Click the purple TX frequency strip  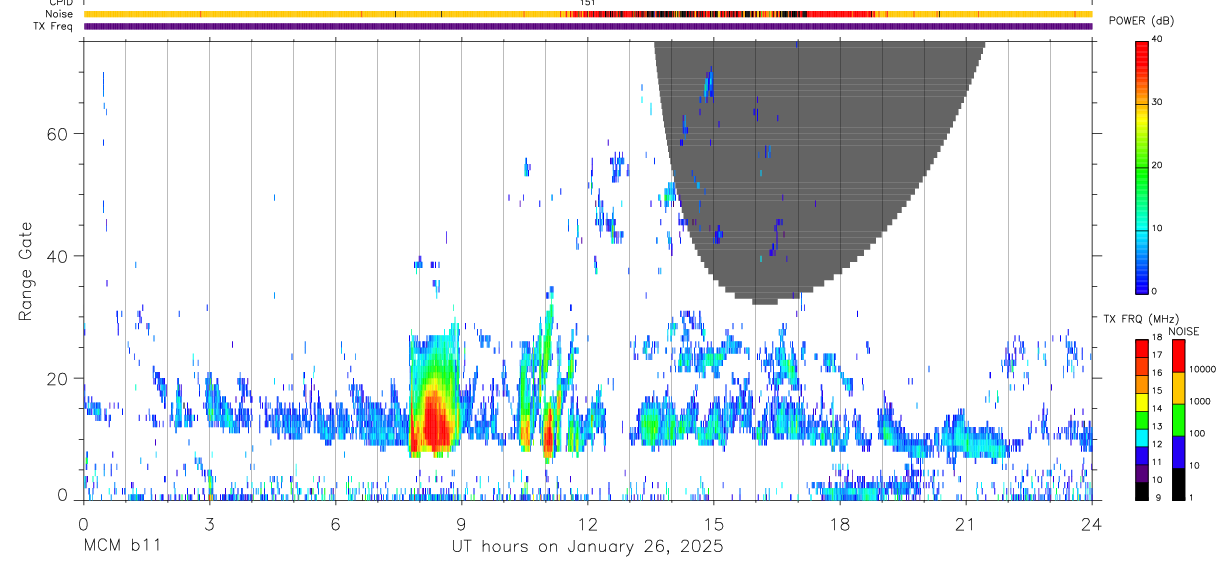(x=588, y=26)
